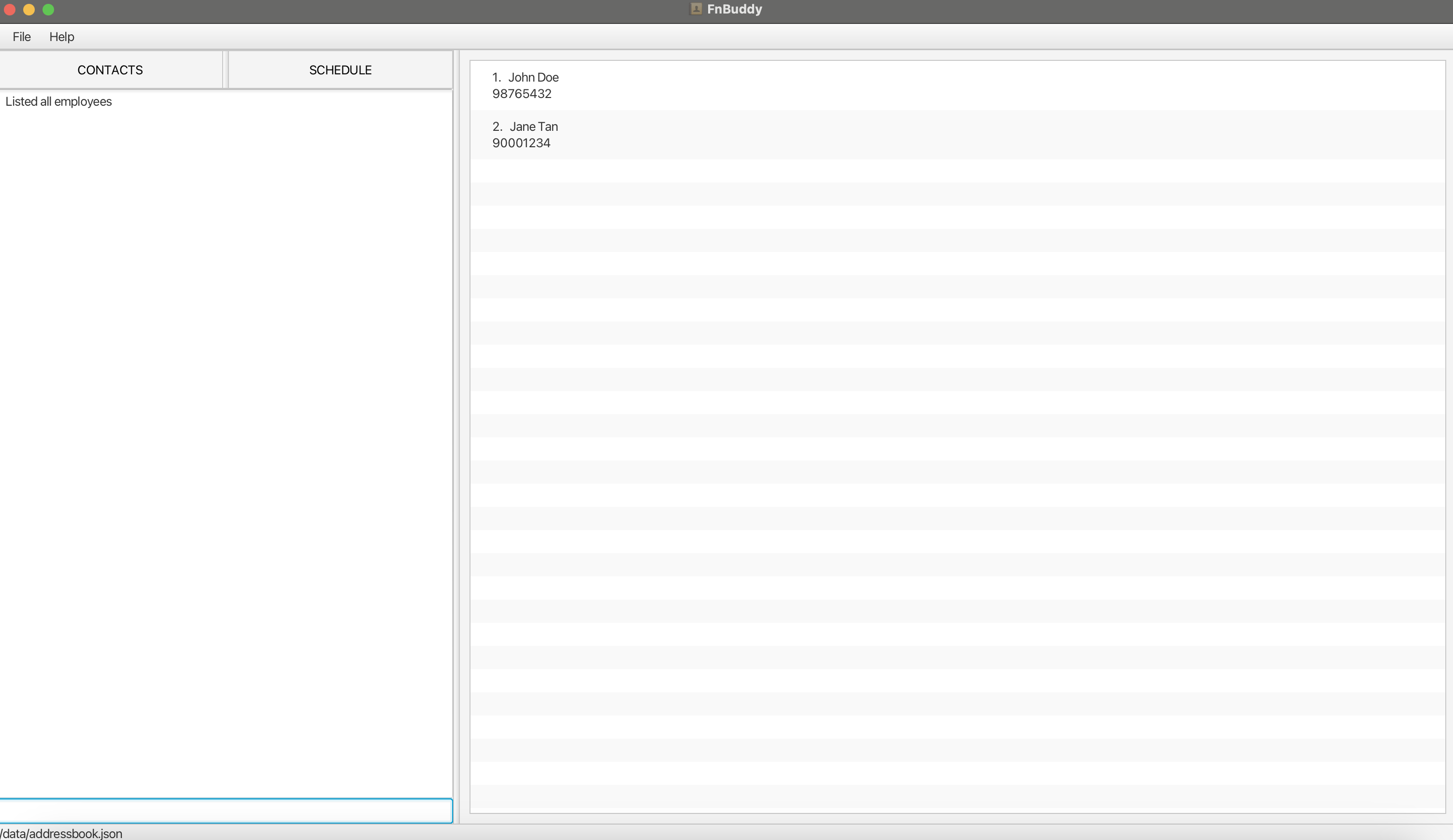Select the Jane Tan contact entry
Image resolution: width=1453 pixels, height=840 pixels.
pos(957,135)
